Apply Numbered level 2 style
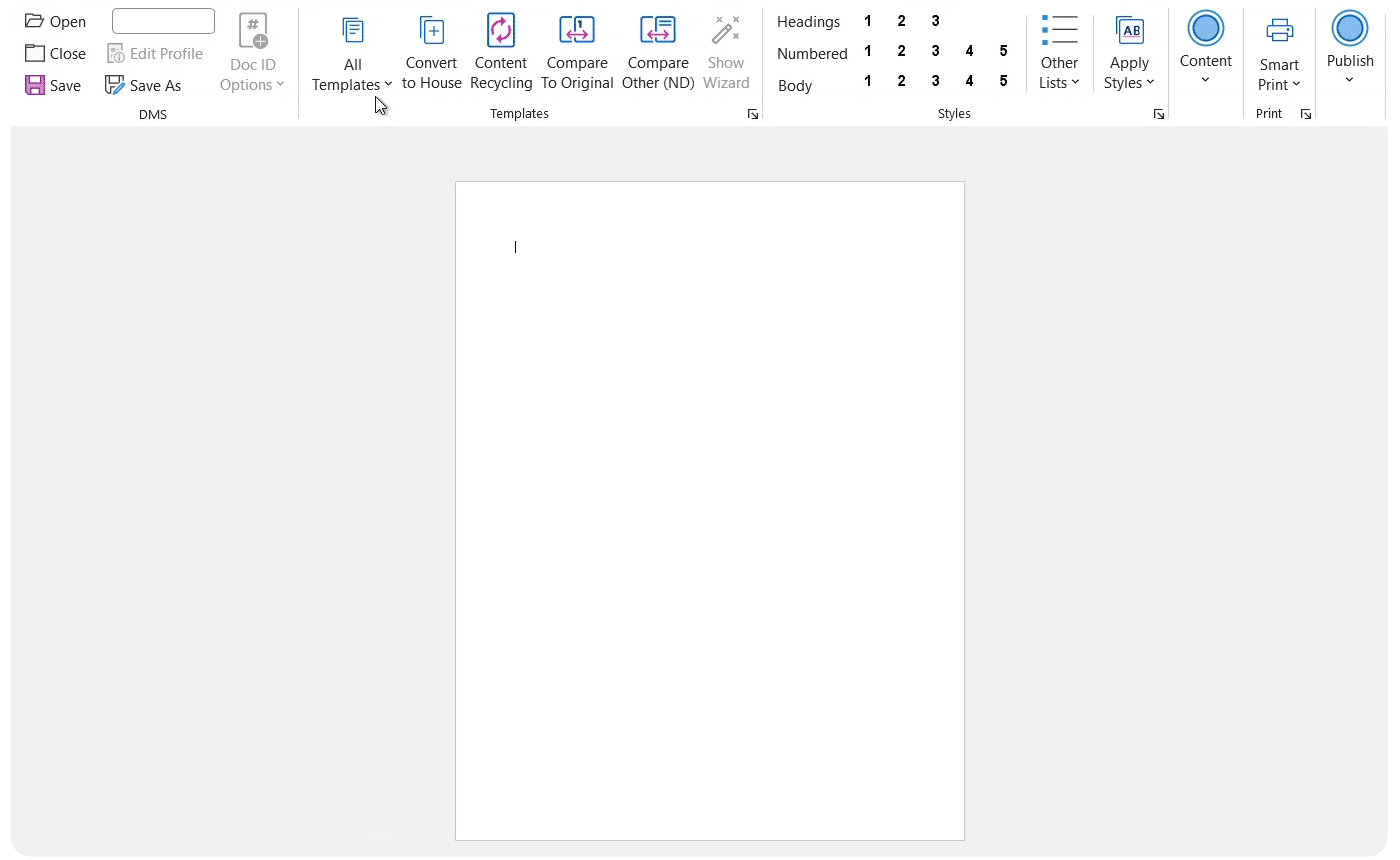This screenshot has height=860, width=1400. point(902,51)
